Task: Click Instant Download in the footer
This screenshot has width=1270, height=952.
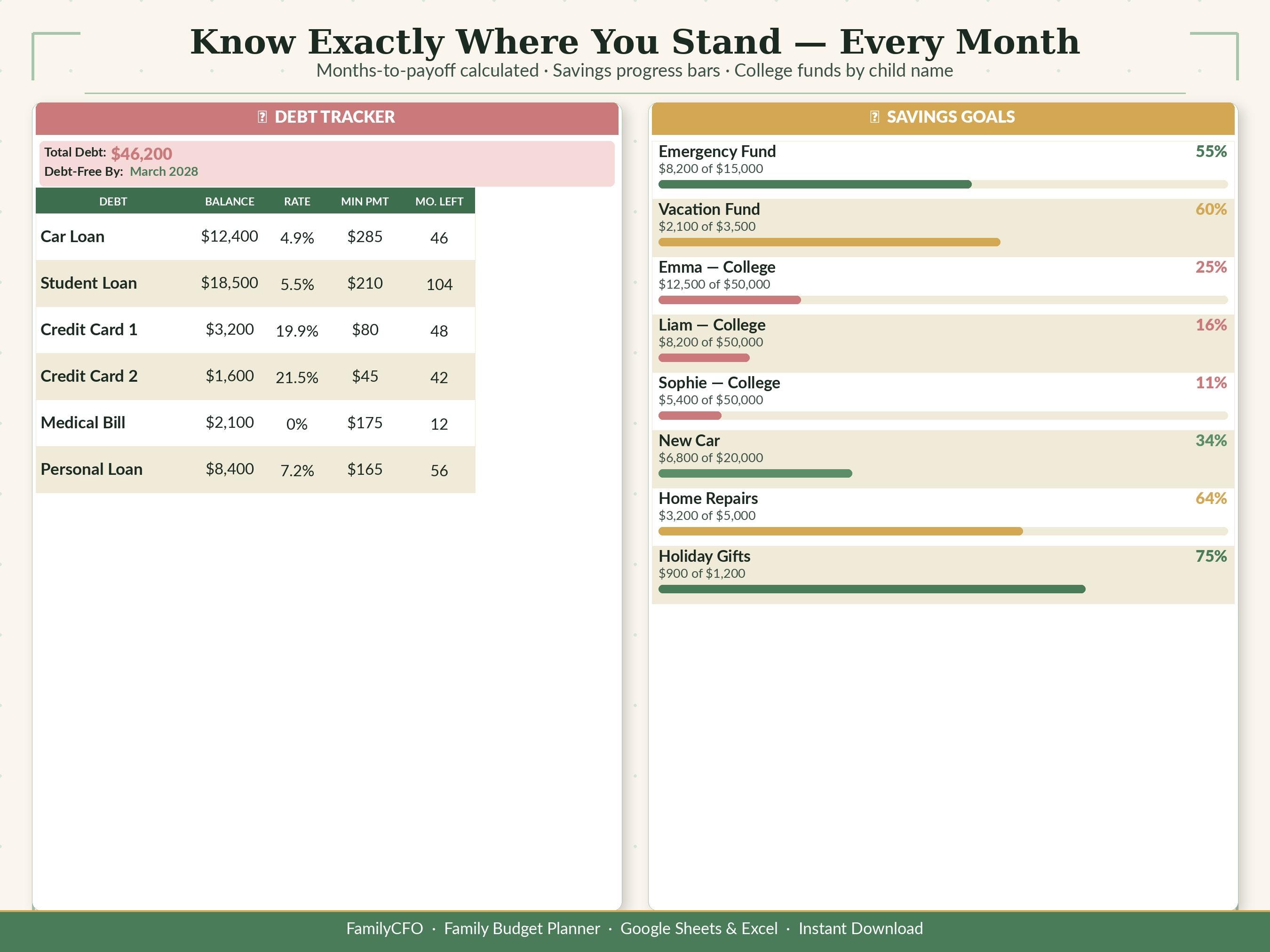Action: (861, 928)
